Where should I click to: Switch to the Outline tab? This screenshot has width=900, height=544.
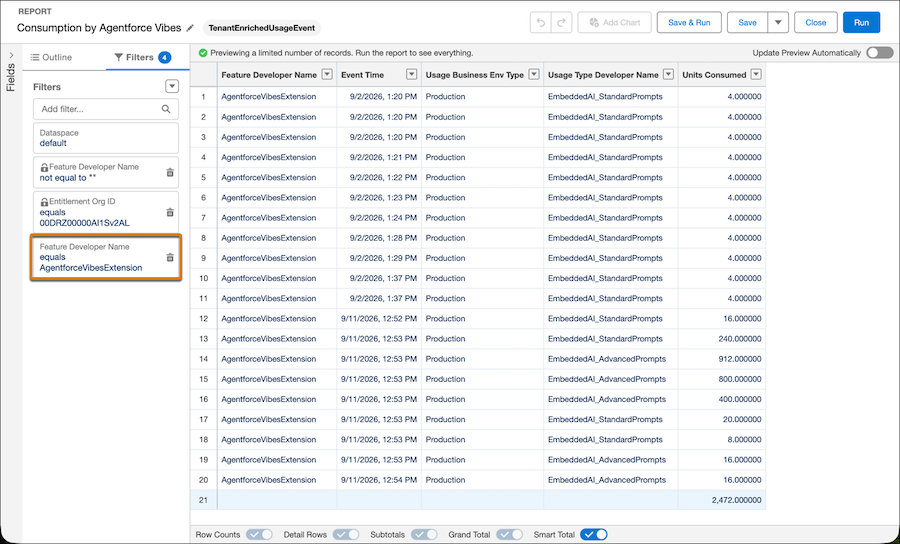click(51, 57)
